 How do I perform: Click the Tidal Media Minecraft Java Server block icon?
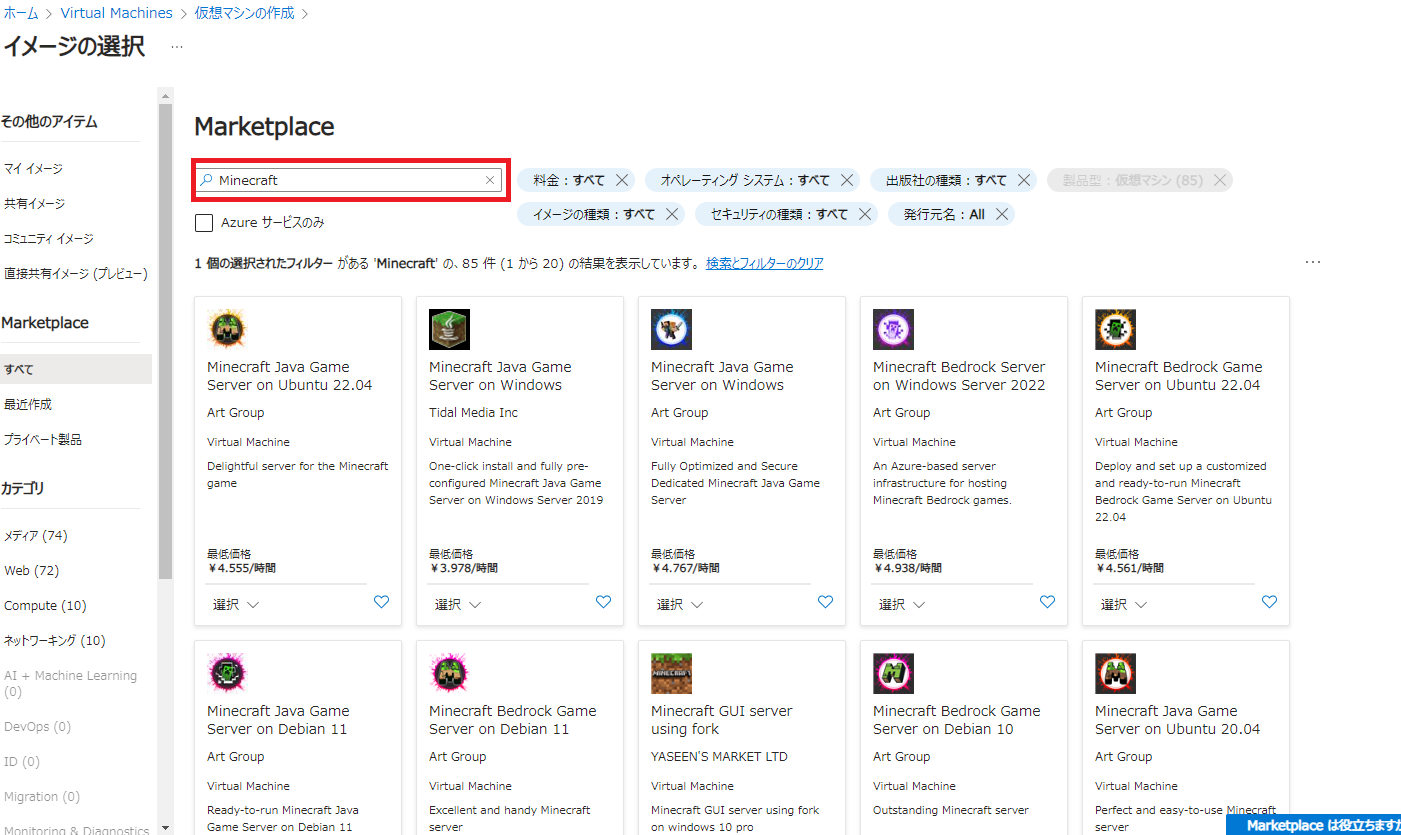pyautogui.click(x=449, y=329)
